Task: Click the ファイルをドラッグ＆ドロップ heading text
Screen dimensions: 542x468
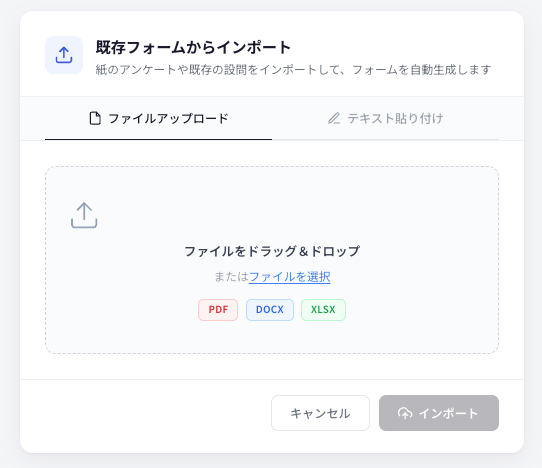Action: (272, 251)
